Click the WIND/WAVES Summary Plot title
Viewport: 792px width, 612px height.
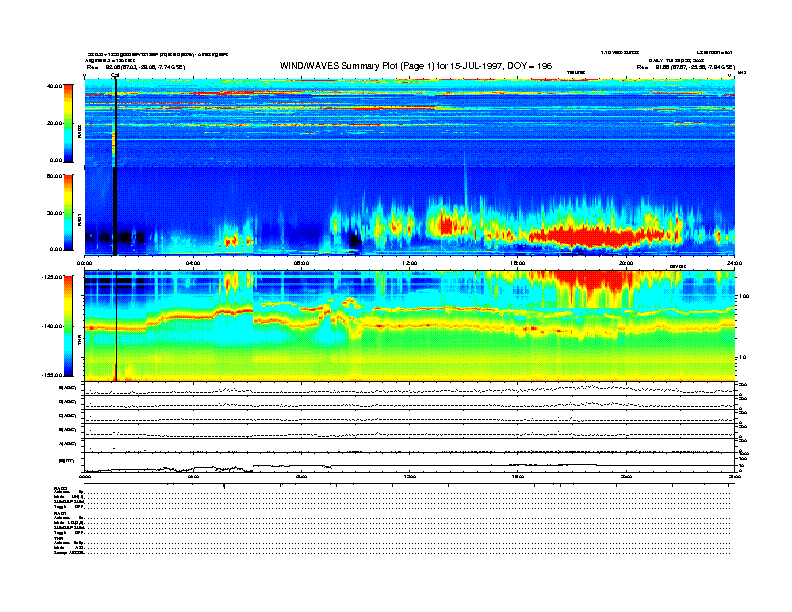coord(416,66)
